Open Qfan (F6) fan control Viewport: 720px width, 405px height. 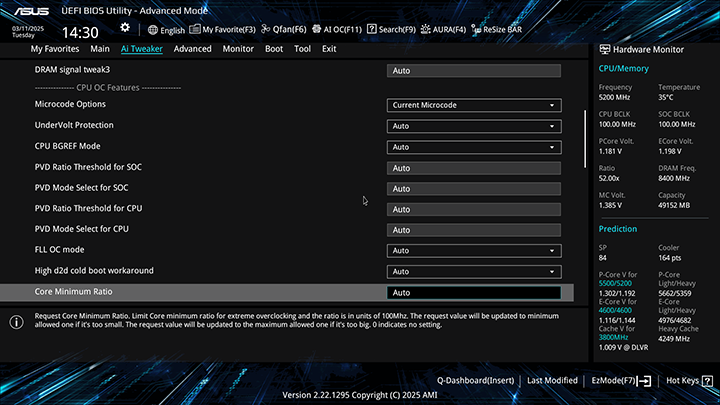click(x=251, y=30)
